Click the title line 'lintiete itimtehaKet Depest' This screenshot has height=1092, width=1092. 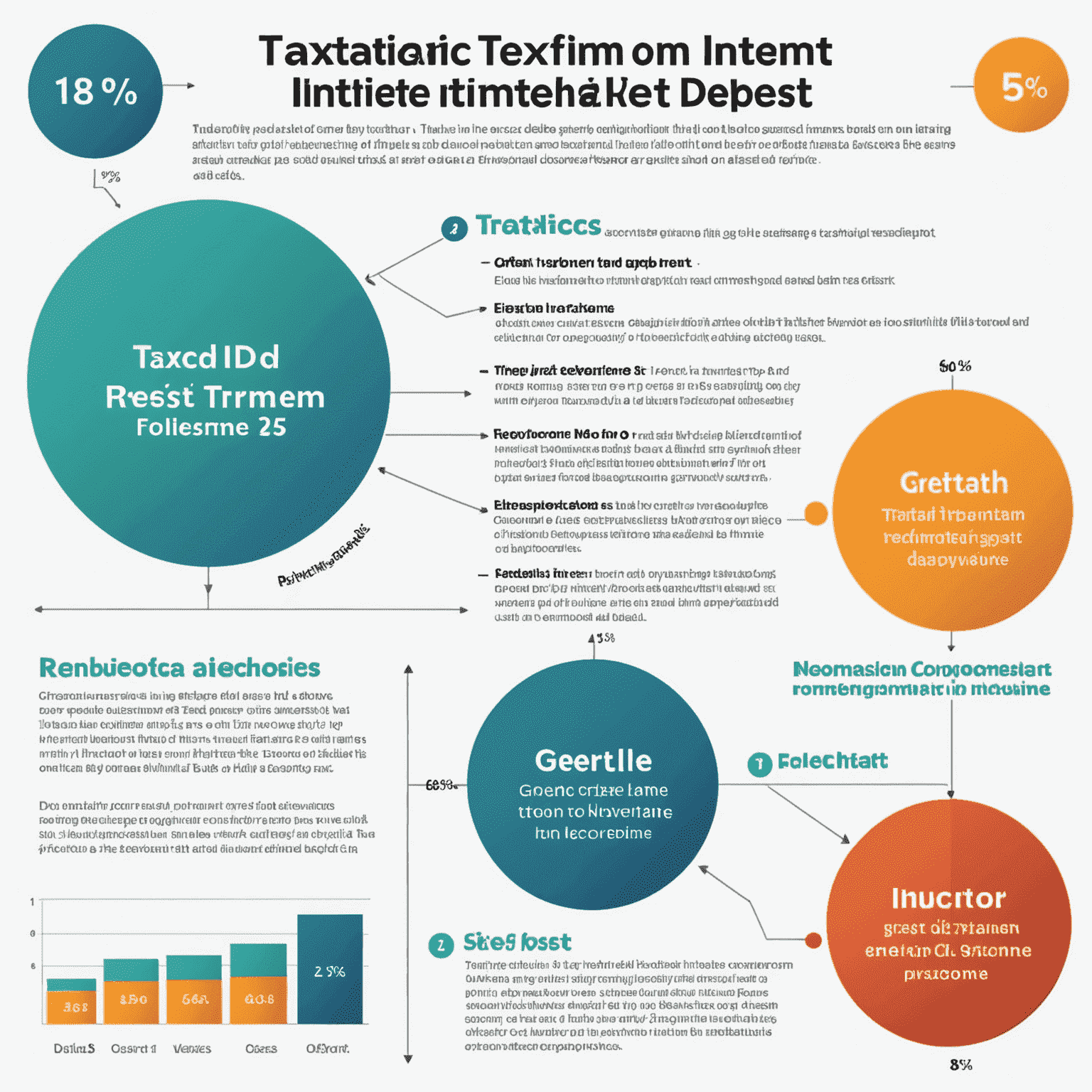[x=552, y=93]
